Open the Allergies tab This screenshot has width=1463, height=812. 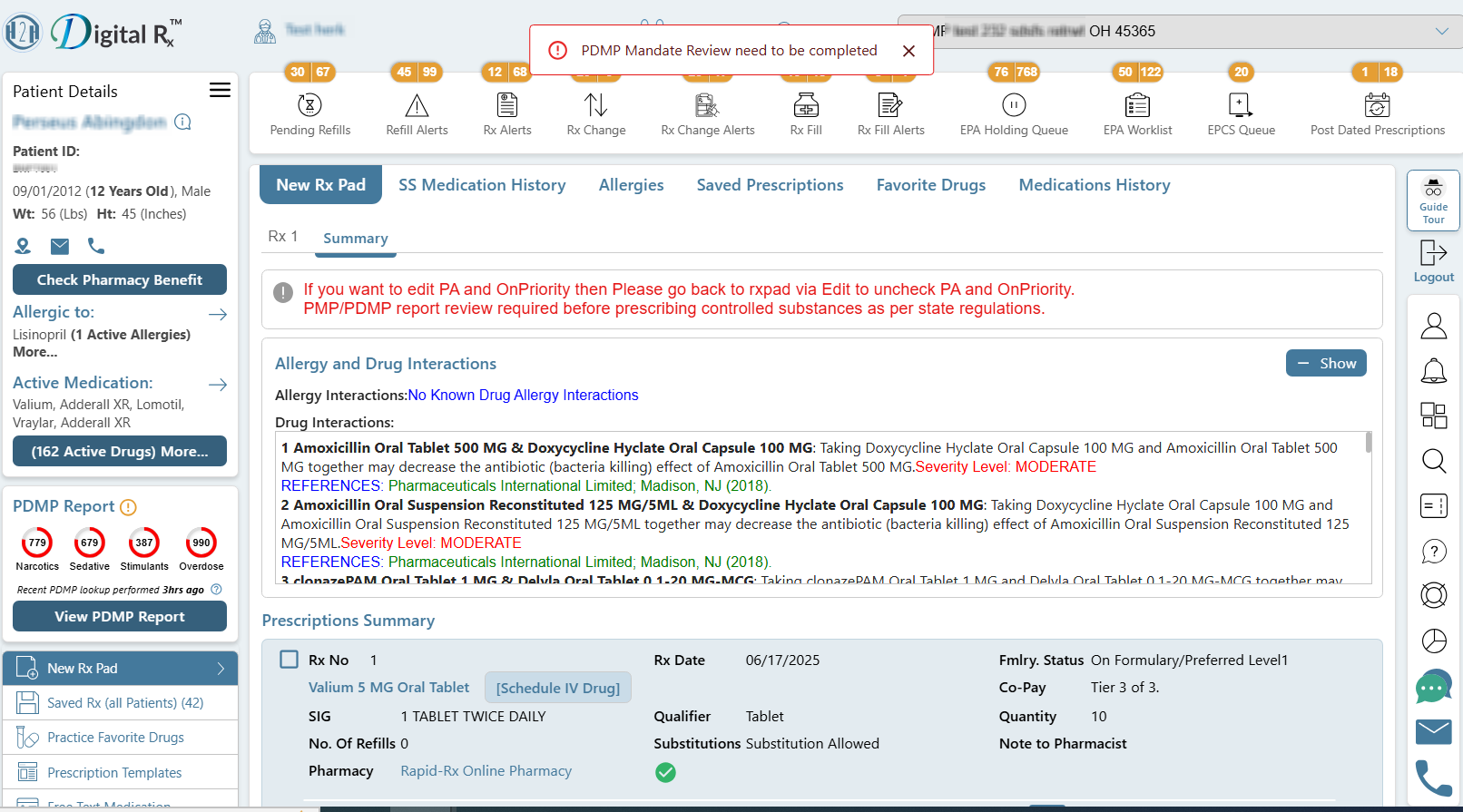click(632, 185)
